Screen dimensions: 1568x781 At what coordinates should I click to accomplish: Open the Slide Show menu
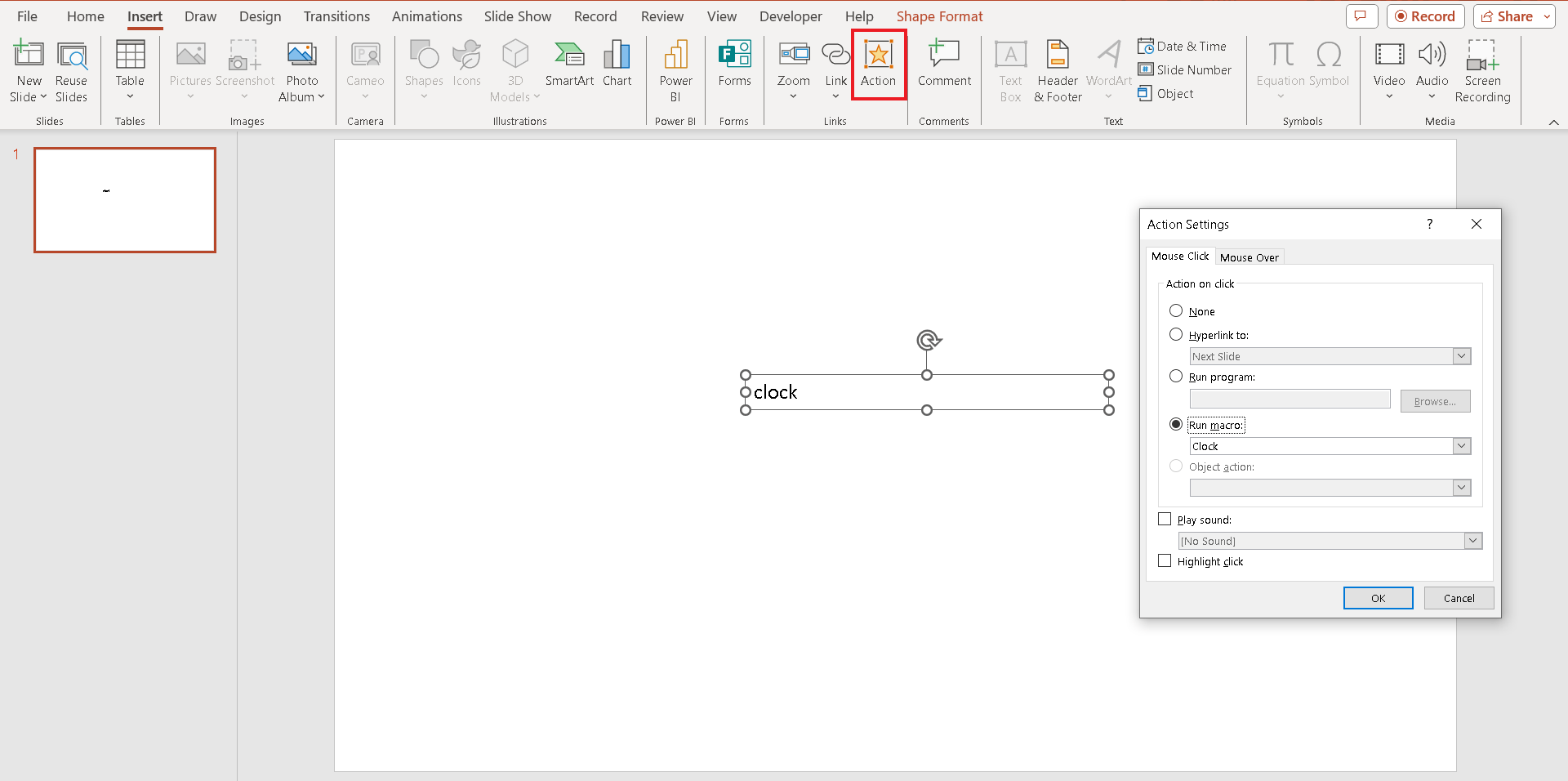coord(517,16)
